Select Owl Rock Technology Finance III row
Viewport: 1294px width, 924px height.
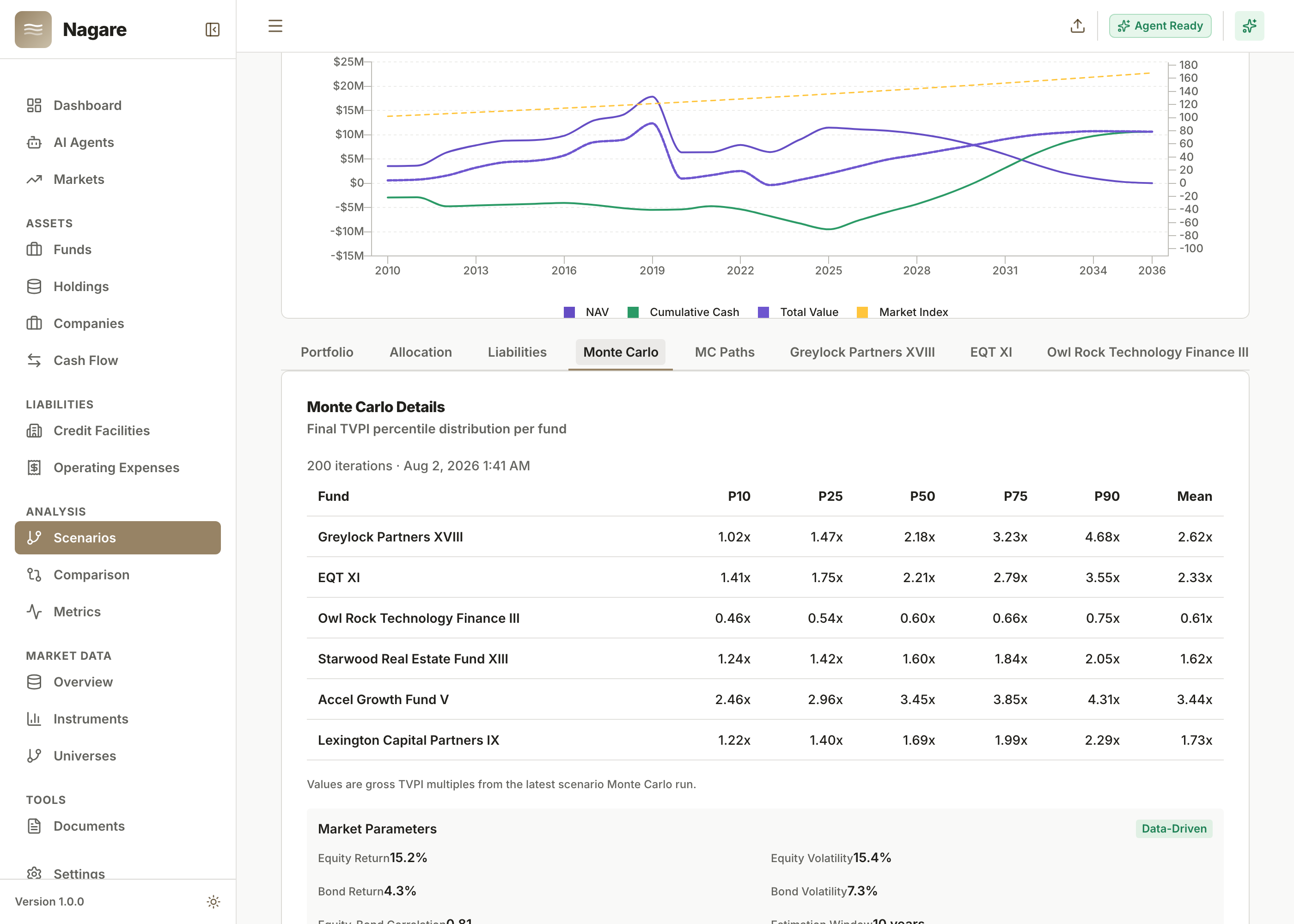pos(765,618)
